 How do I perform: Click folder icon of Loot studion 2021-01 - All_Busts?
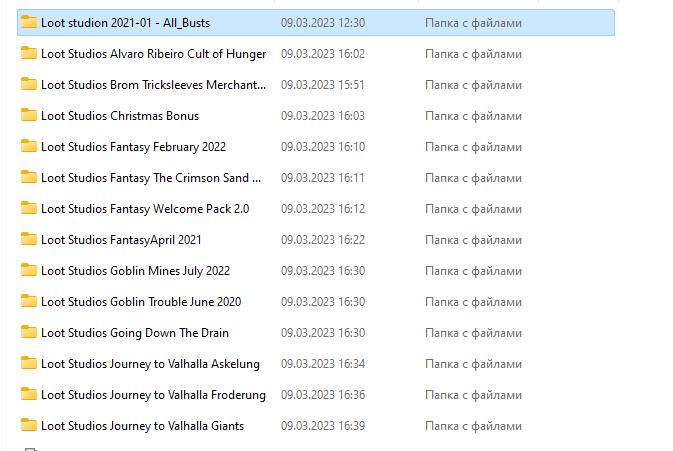point(29,22)
